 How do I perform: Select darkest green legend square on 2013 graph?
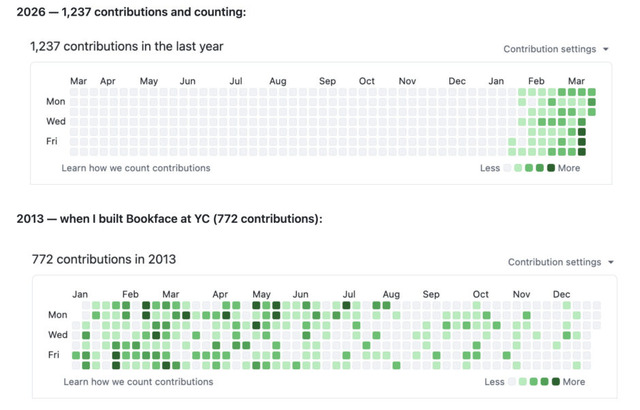(556, 382)
